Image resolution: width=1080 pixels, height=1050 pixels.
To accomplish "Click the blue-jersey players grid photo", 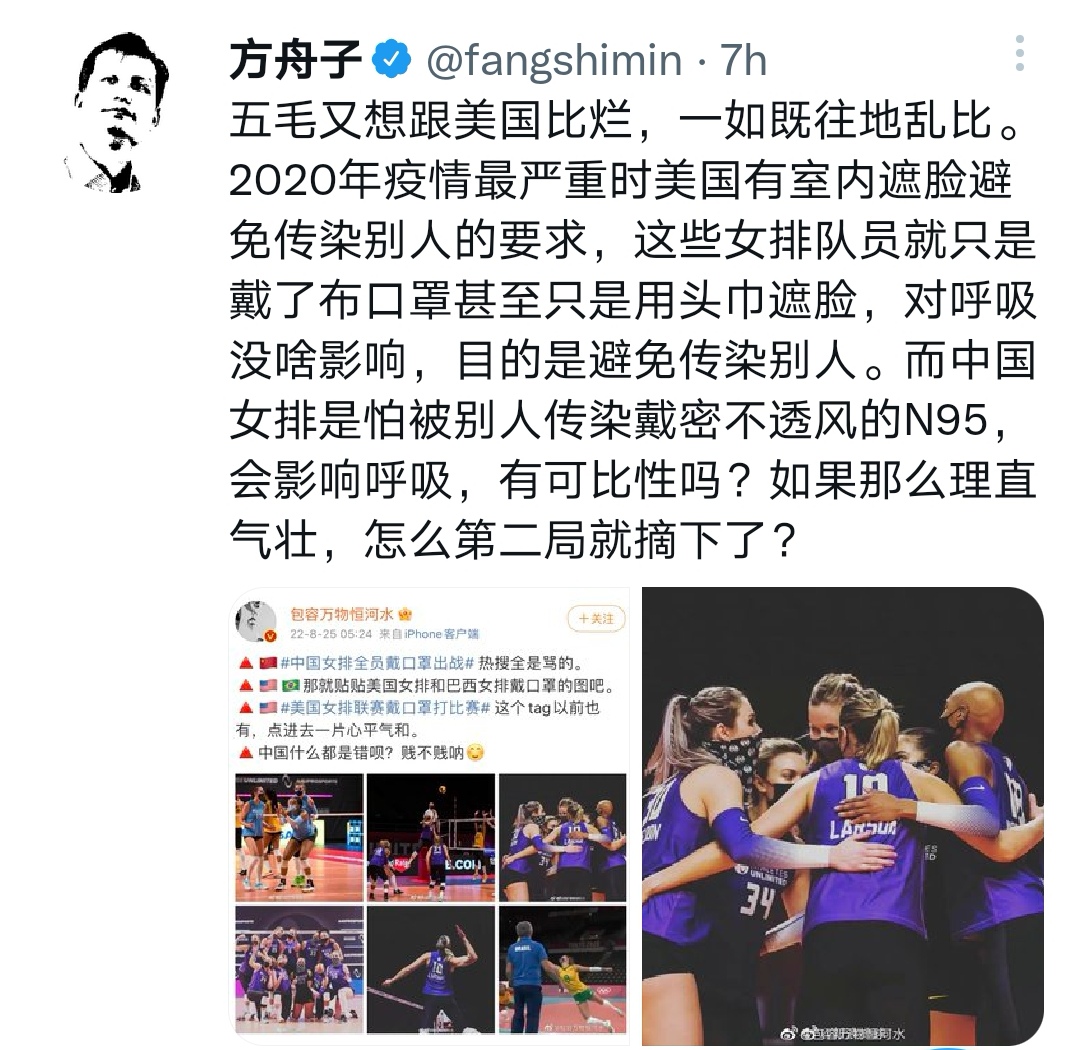I will tap(299, 837).
